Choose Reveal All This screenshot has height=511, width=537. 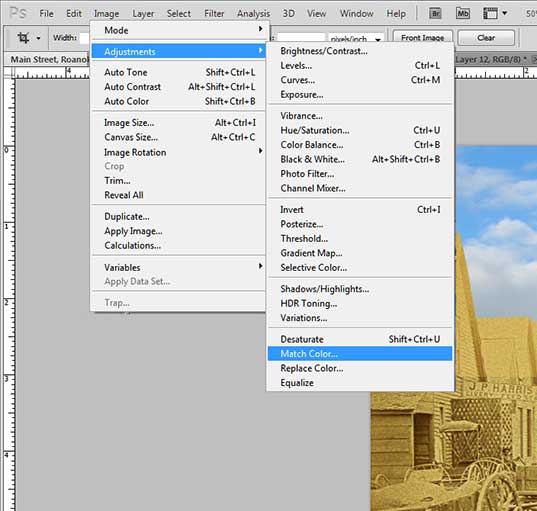178,195
